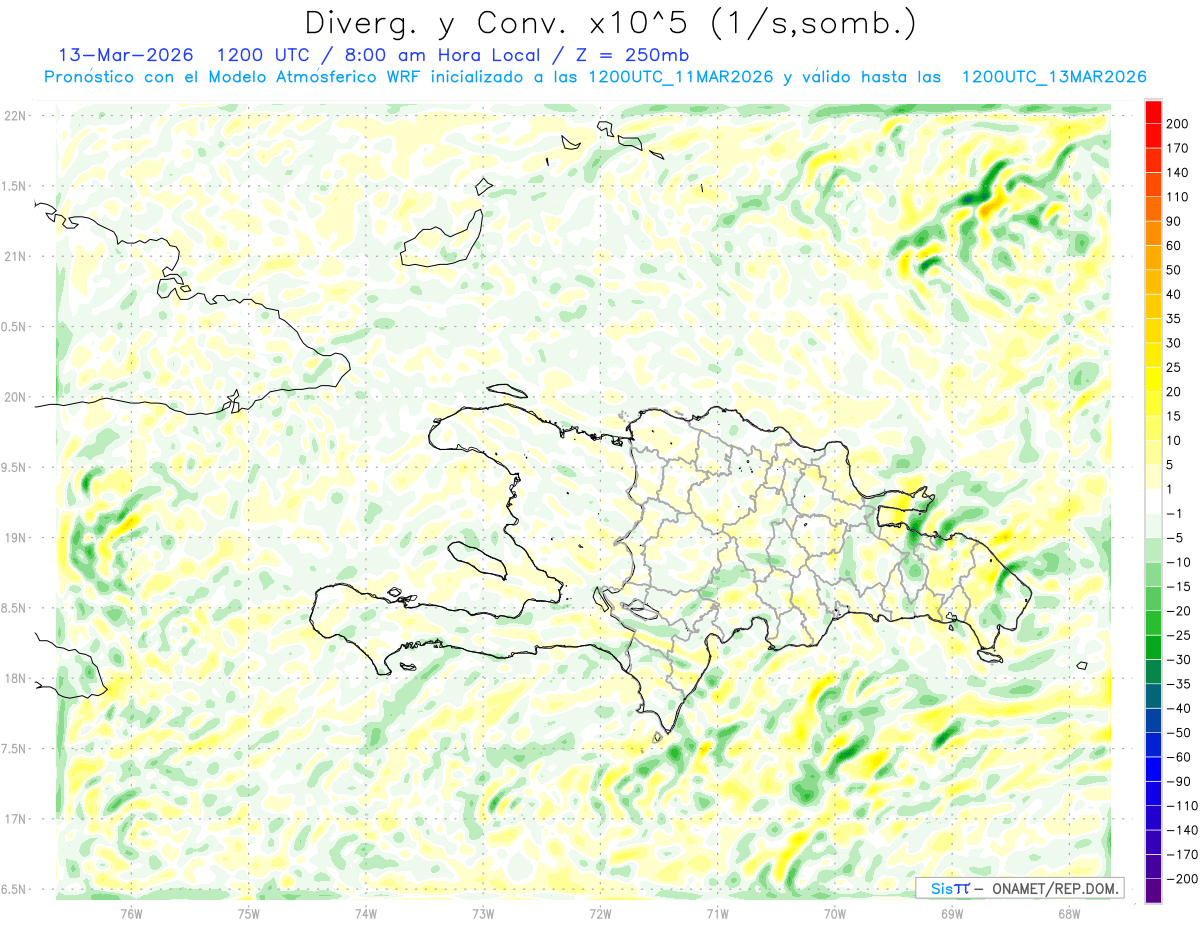Click the -25 value on color scale
Image resolution: width=1200 pixels, height=927 pixels.
click(1178, 635)
